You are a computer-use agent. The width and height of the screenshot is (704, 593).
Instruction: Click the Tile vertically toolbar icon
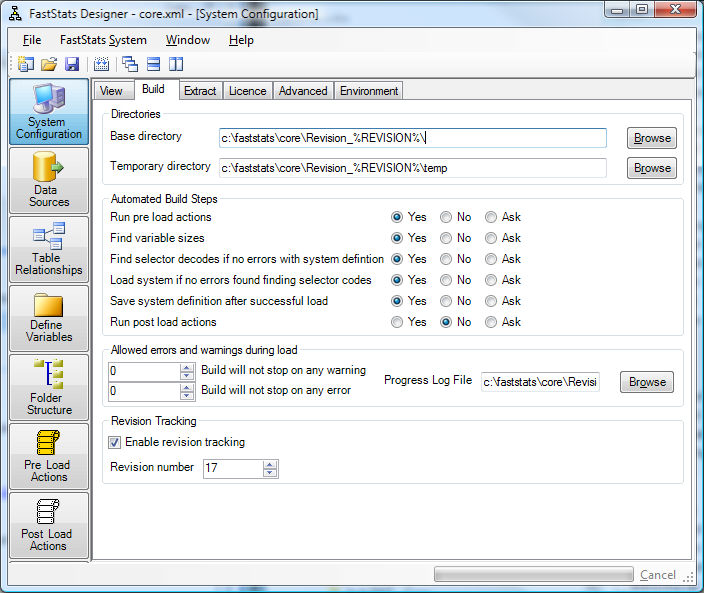(x=176, y=64)
